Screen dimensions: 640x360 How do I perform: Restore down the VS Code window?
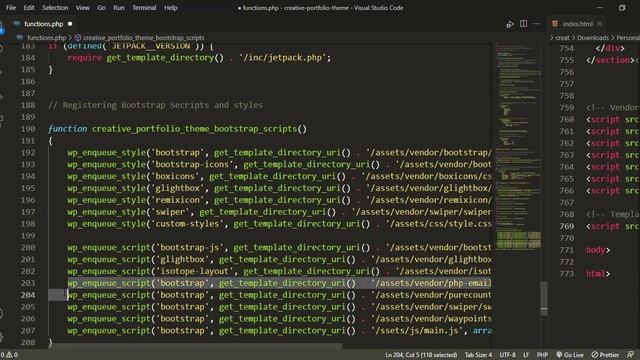(622, 8)
